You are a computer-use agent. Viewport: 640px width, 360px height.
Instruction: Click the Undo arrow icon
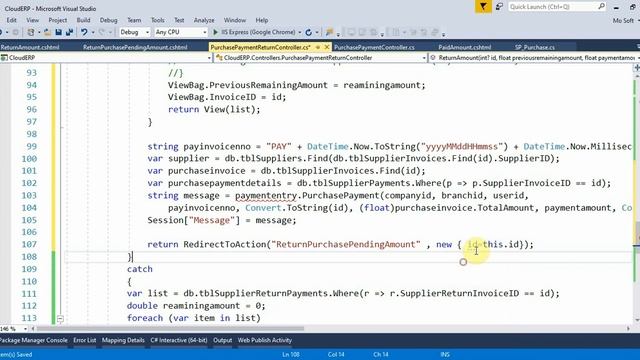(84, 32)
